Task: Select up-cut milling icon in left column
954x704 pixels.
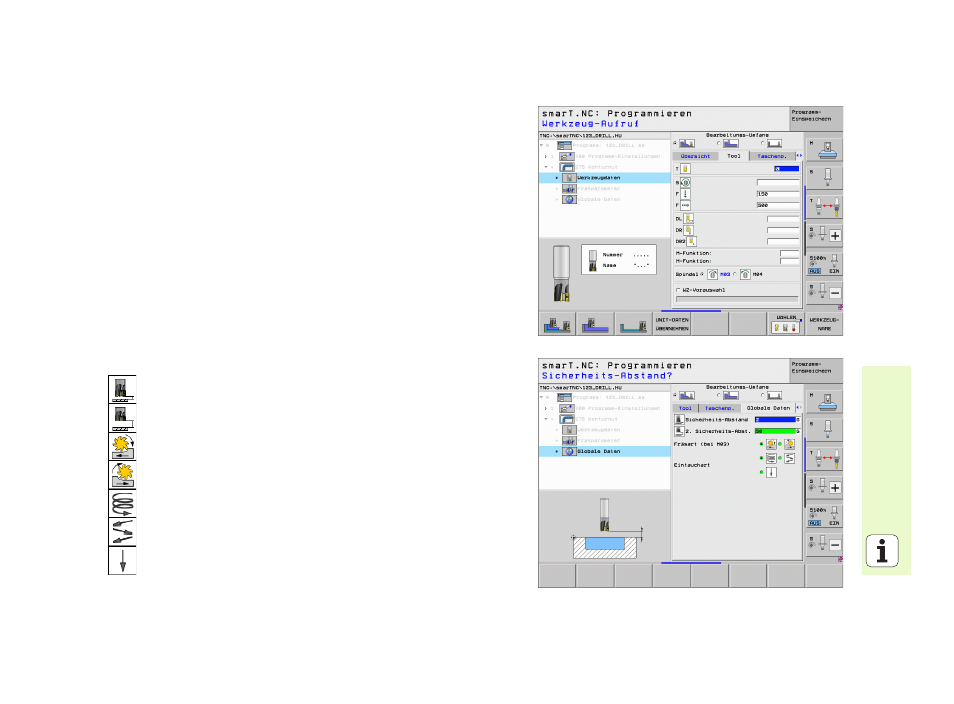Action: (x=122, y=475)
